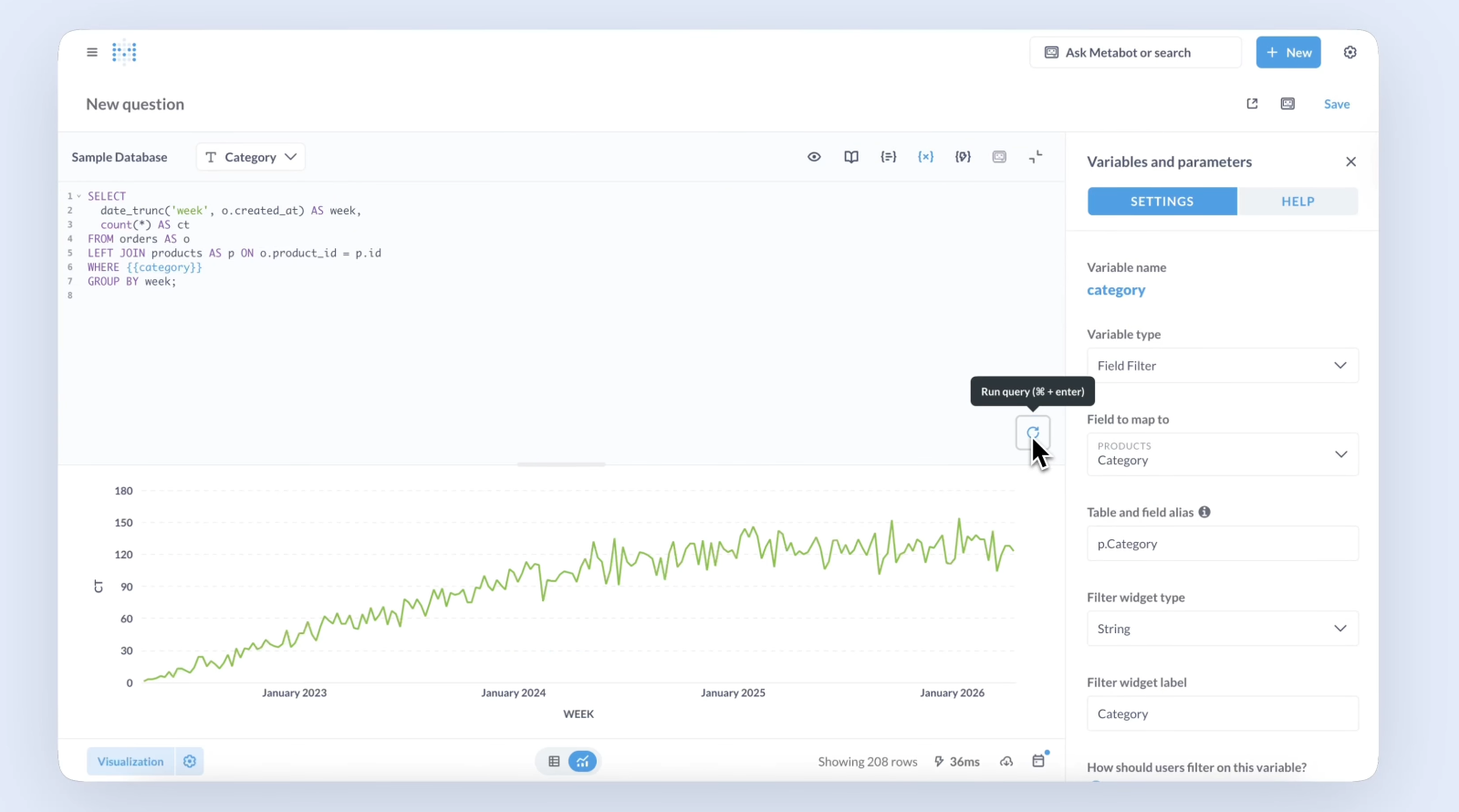Click the Run query refresh button

pyautogui.click(x=1033, y=432)
